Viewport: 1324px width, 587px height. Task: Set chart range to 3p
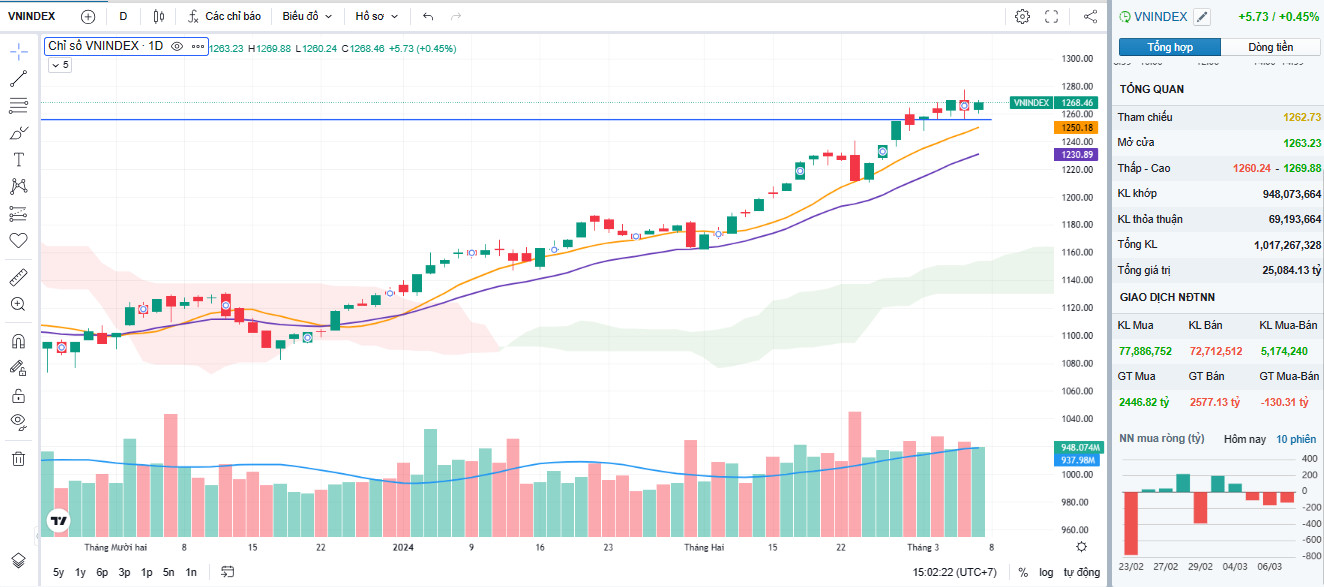click(x=124, y=572)
